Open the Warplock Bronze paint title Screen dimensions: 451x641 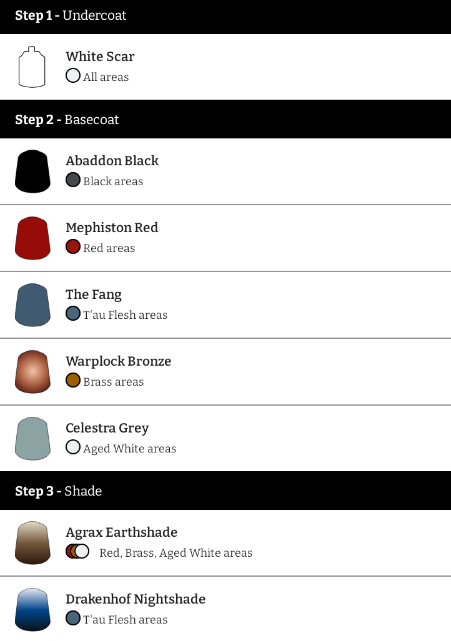119,361
